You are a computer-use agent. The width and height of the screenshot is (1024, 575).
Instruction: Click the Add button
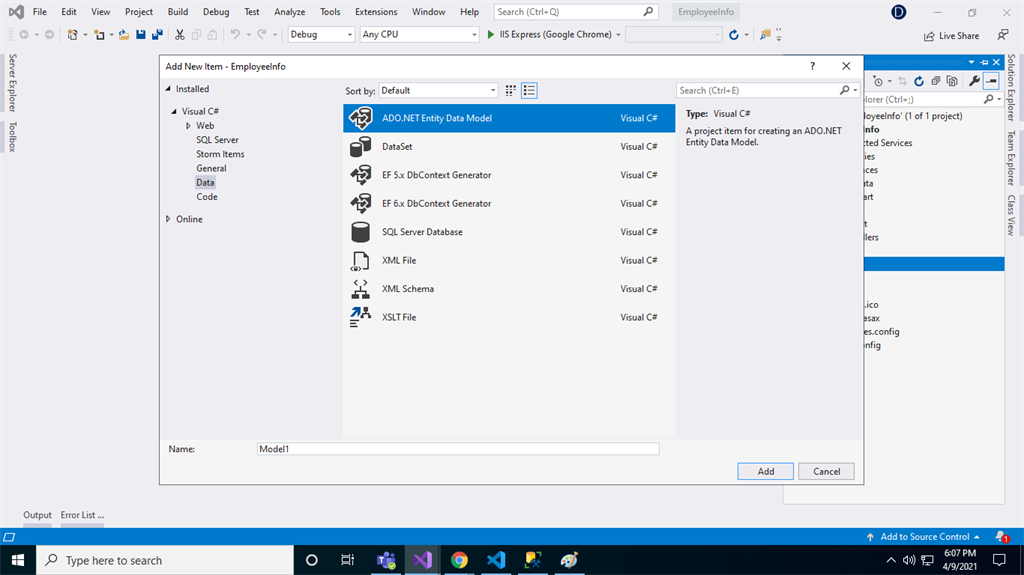765,471
